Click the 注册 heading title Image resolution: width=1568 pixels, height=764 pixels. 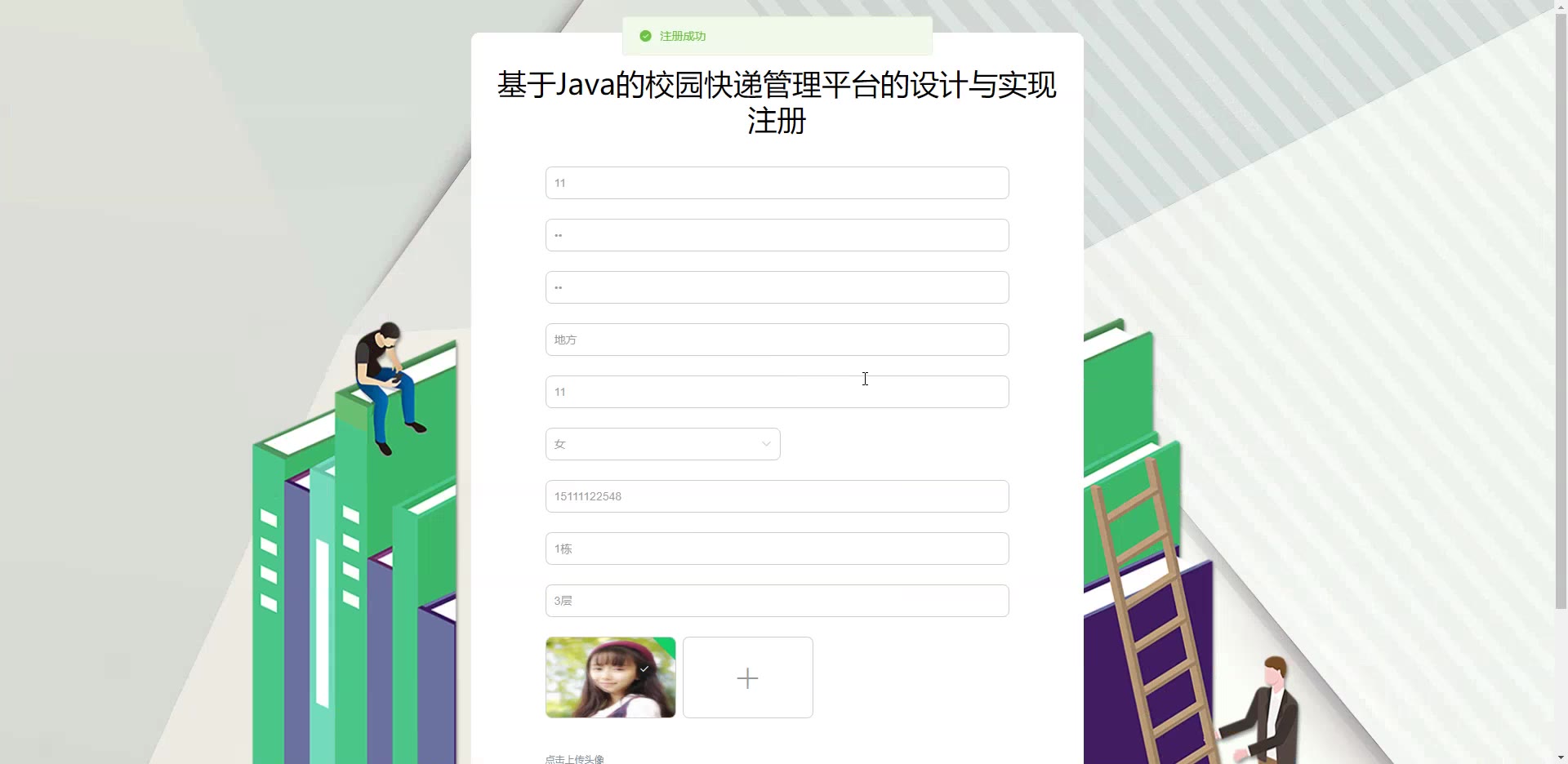777,121
